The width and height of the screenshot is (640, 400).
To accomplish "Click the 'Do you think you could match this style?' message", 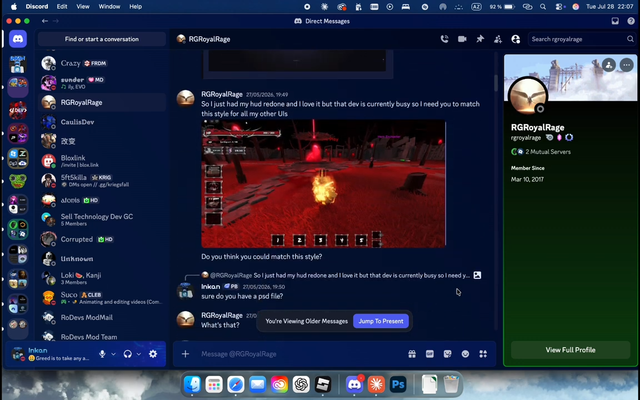I will coord(262,257).
